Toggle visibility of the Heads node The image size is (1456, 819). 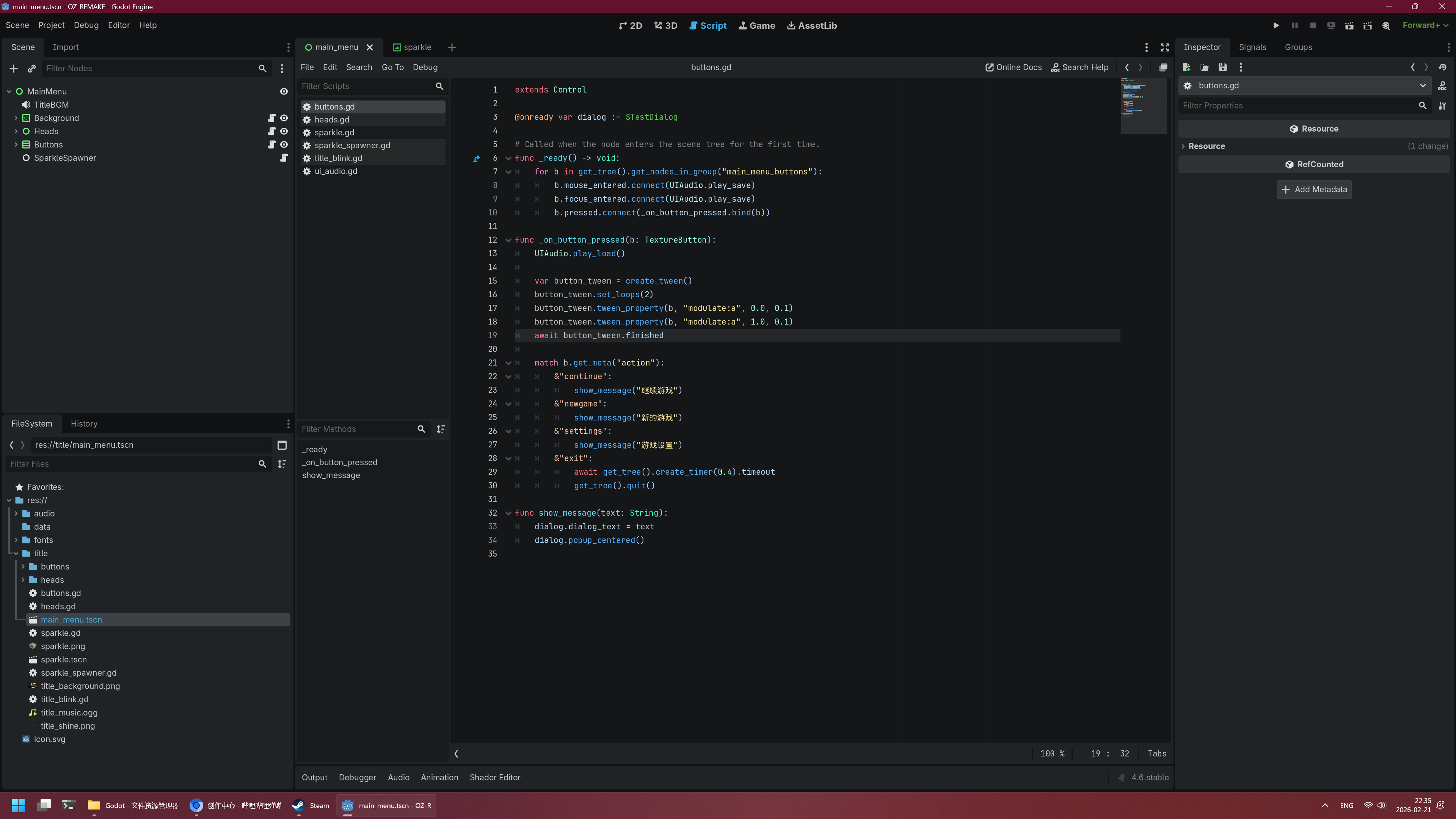click(x=284, y=131)
